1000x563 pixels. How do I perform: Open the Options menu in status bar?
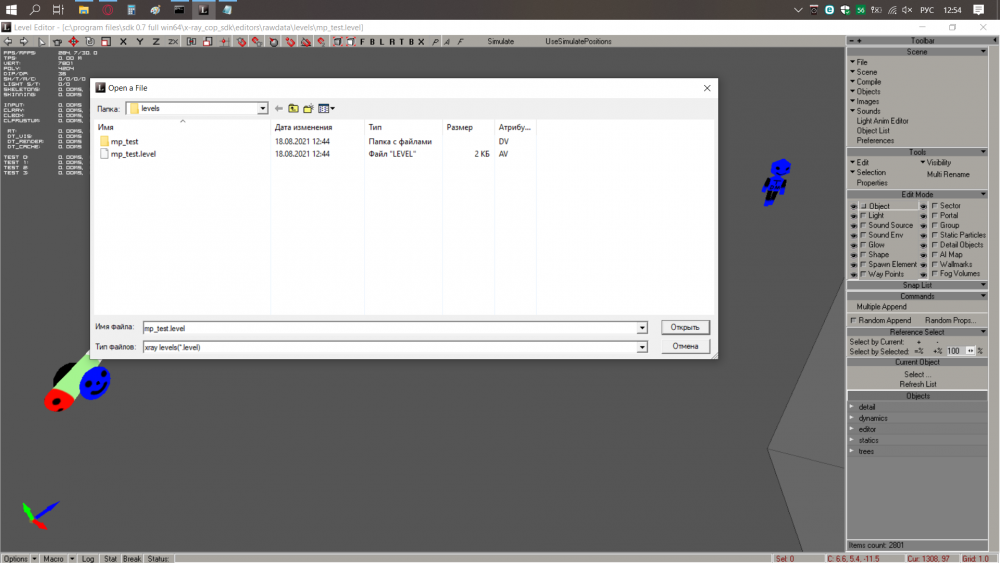pos(19,558)
